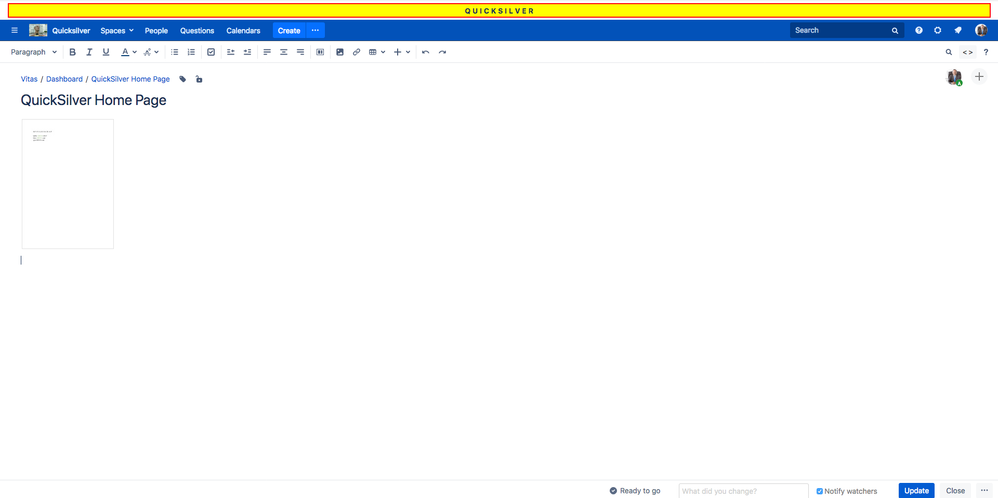Viewport: 998px width, 498px height.
Task: Open the help menu in header
Action: (x=919, y=31)
